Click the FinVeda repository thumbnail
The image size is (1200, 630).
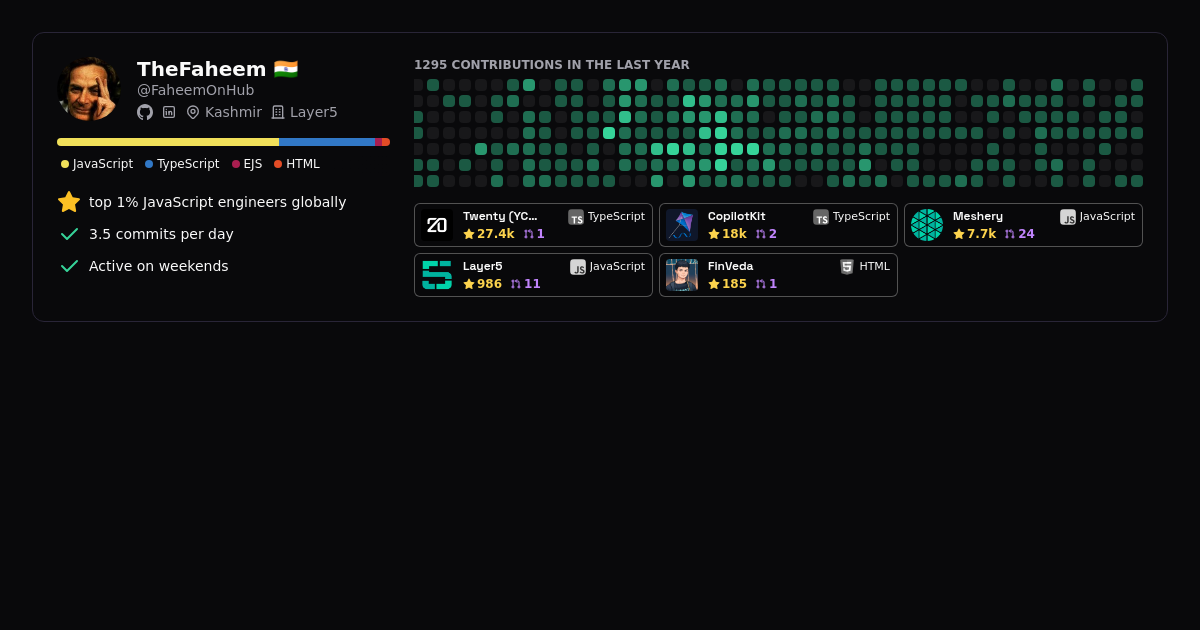pyautogui.click(x=682, y=275)
